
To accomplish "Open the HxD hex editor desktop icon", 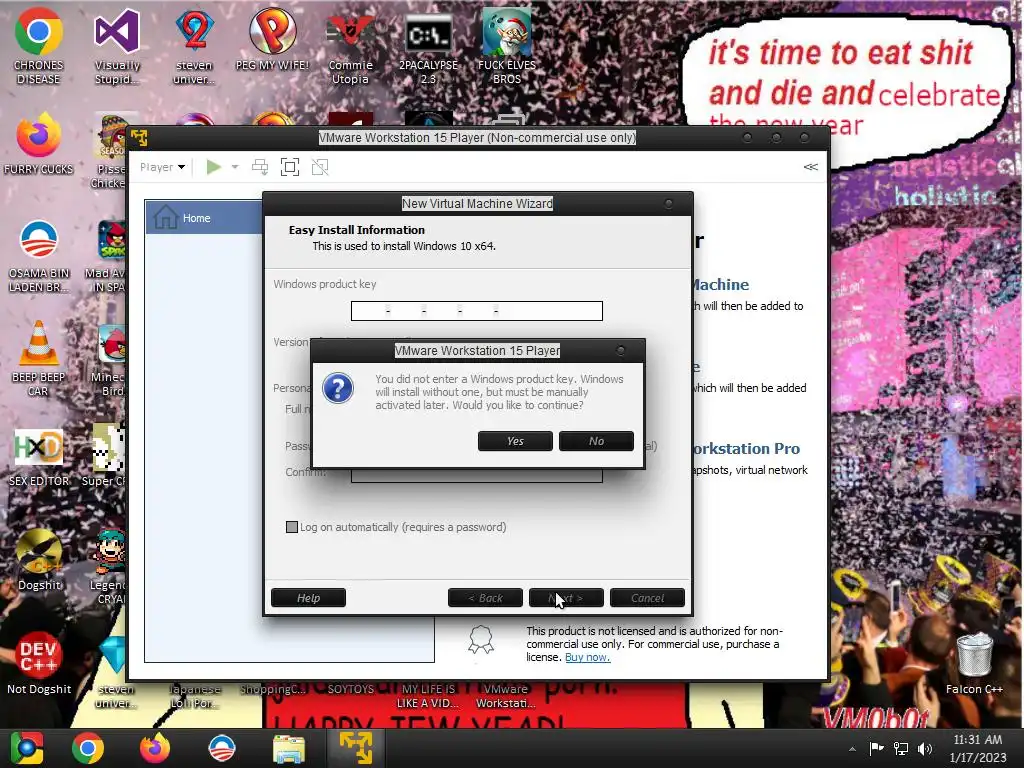I will point(39,457).
